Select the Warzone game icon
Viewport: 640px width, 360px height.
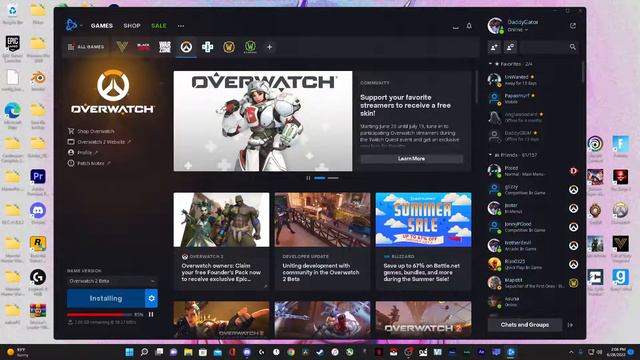[164, 47]
